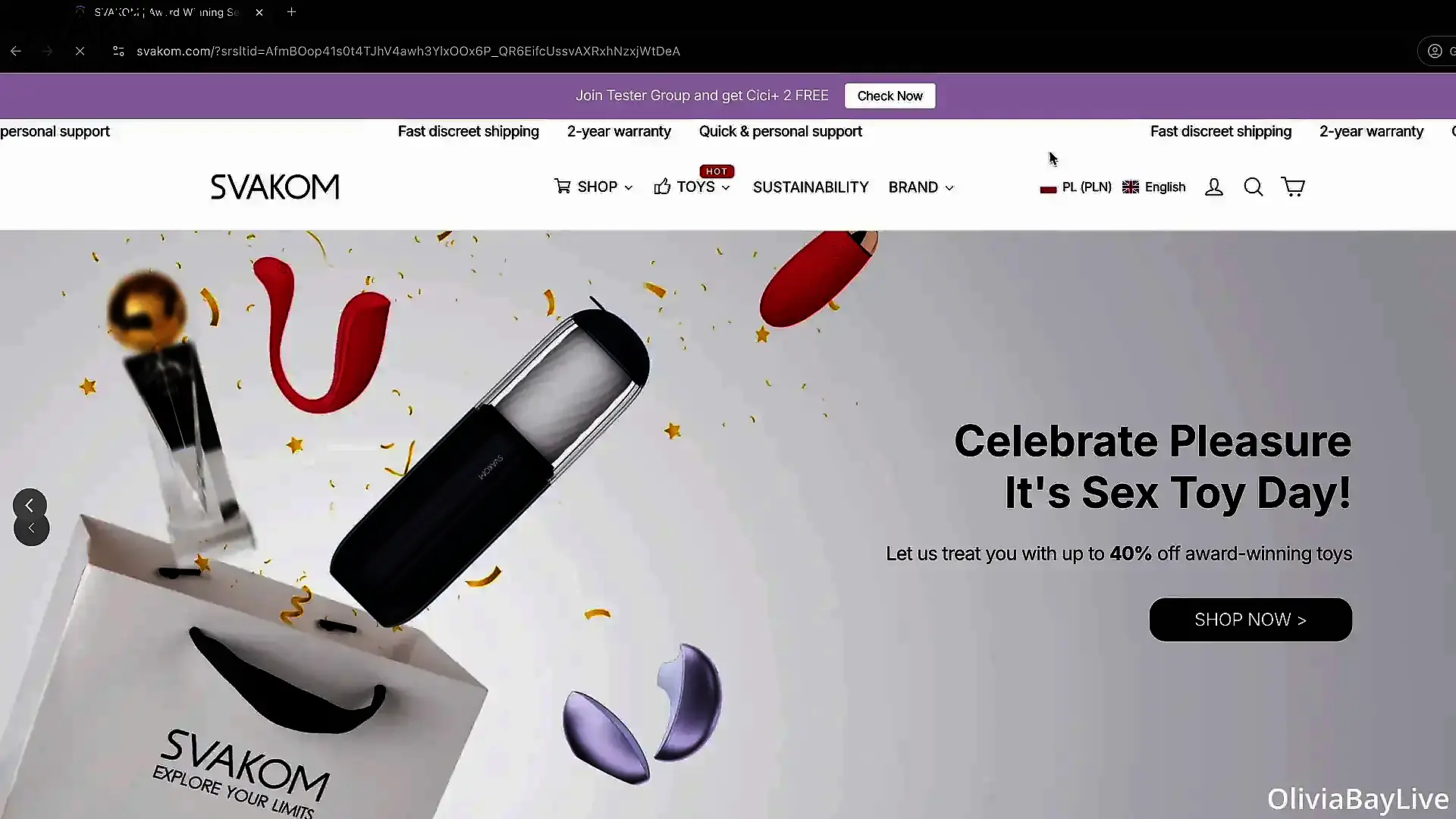Open a new browser tab
The height and width of the screenshot is (819, 1456).
pyautogui.click(x=291, y=12)
